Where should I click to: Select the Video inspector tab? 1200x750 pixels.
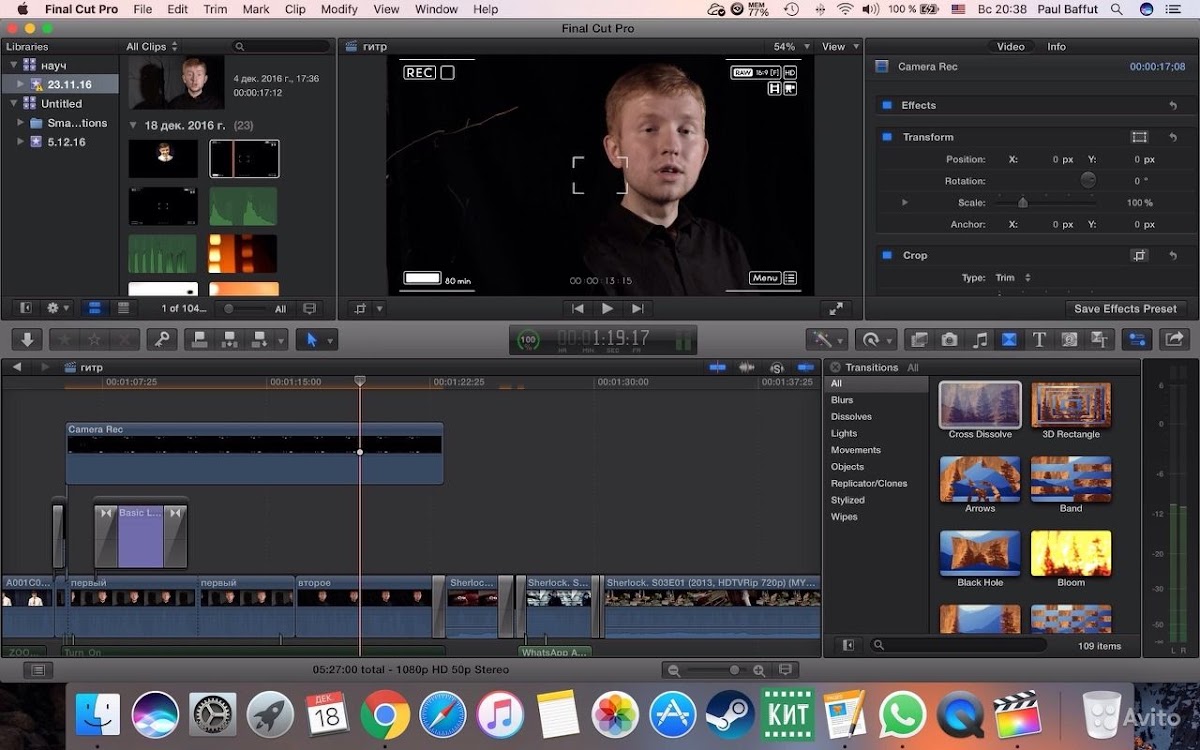click(x=1010, y=46)
